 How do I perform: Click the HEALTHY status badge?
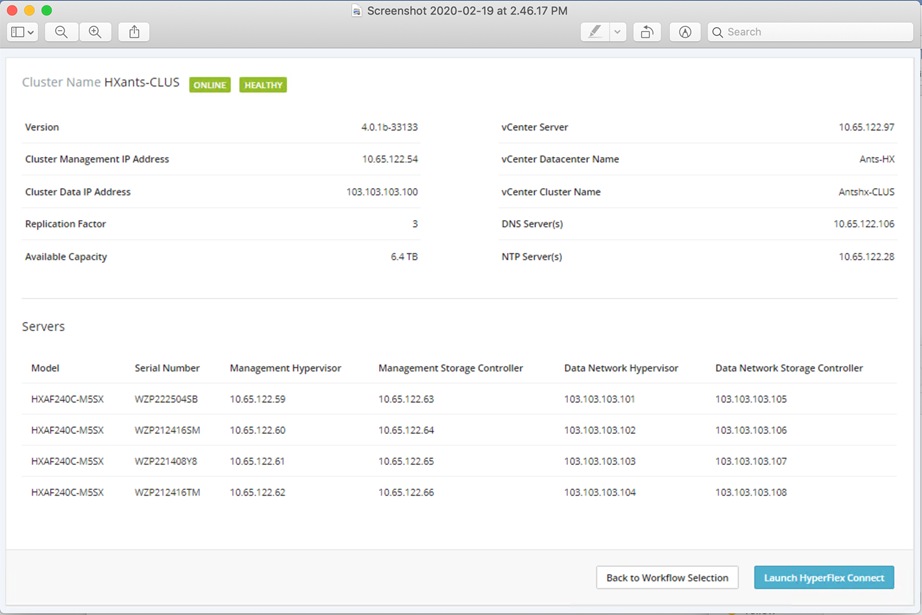[263, 85]
